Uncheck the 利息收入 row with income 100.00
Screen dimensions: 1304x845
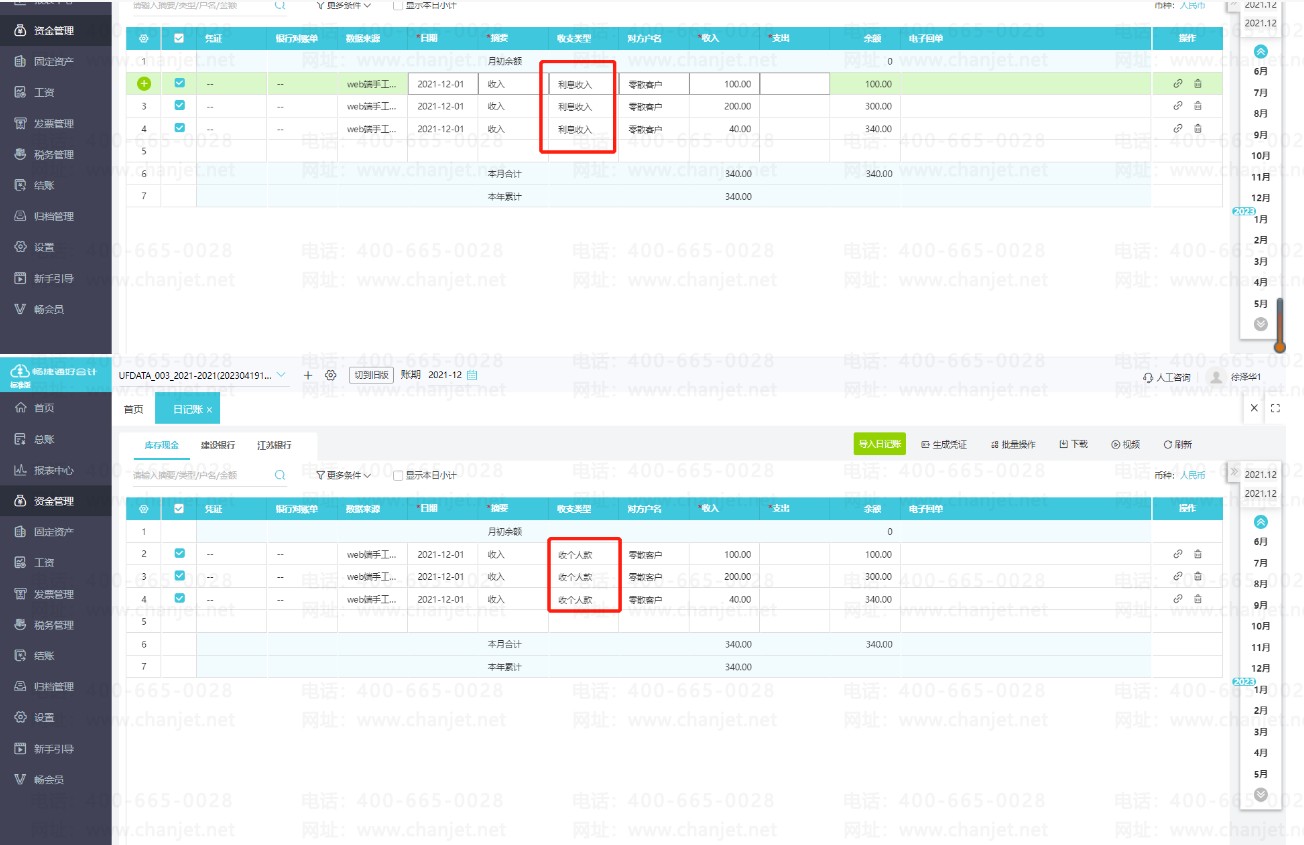(x=179, y=83)
